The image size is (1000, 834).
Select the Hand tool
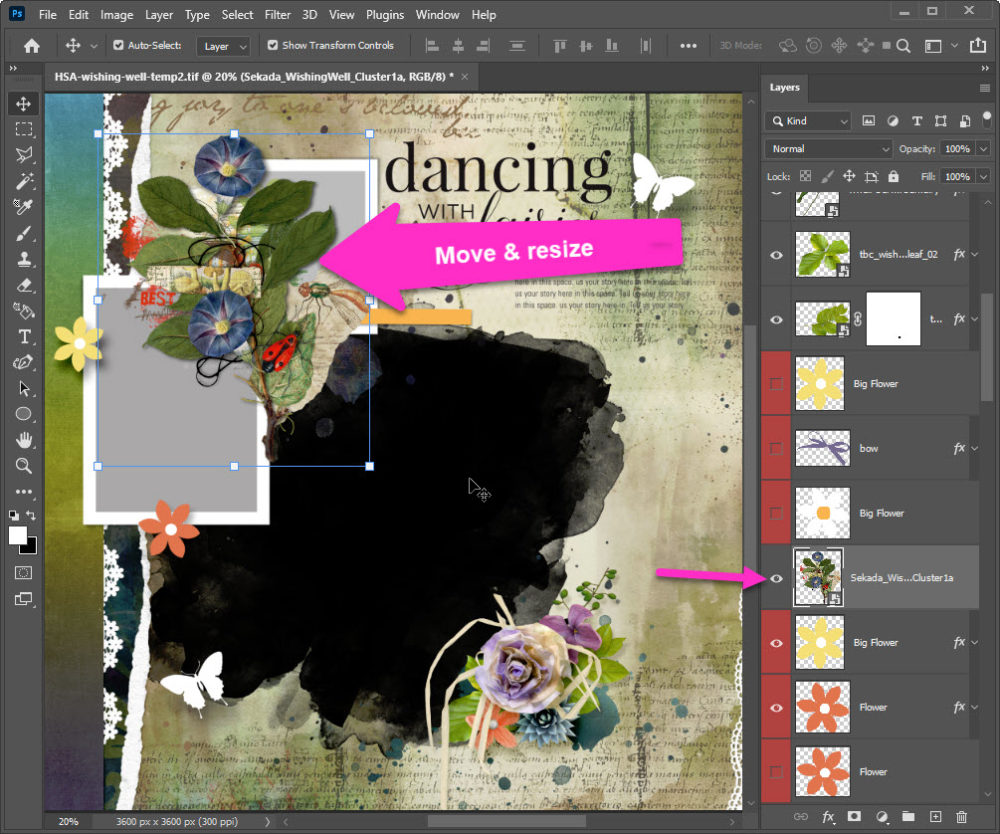(x=24, y=440)
